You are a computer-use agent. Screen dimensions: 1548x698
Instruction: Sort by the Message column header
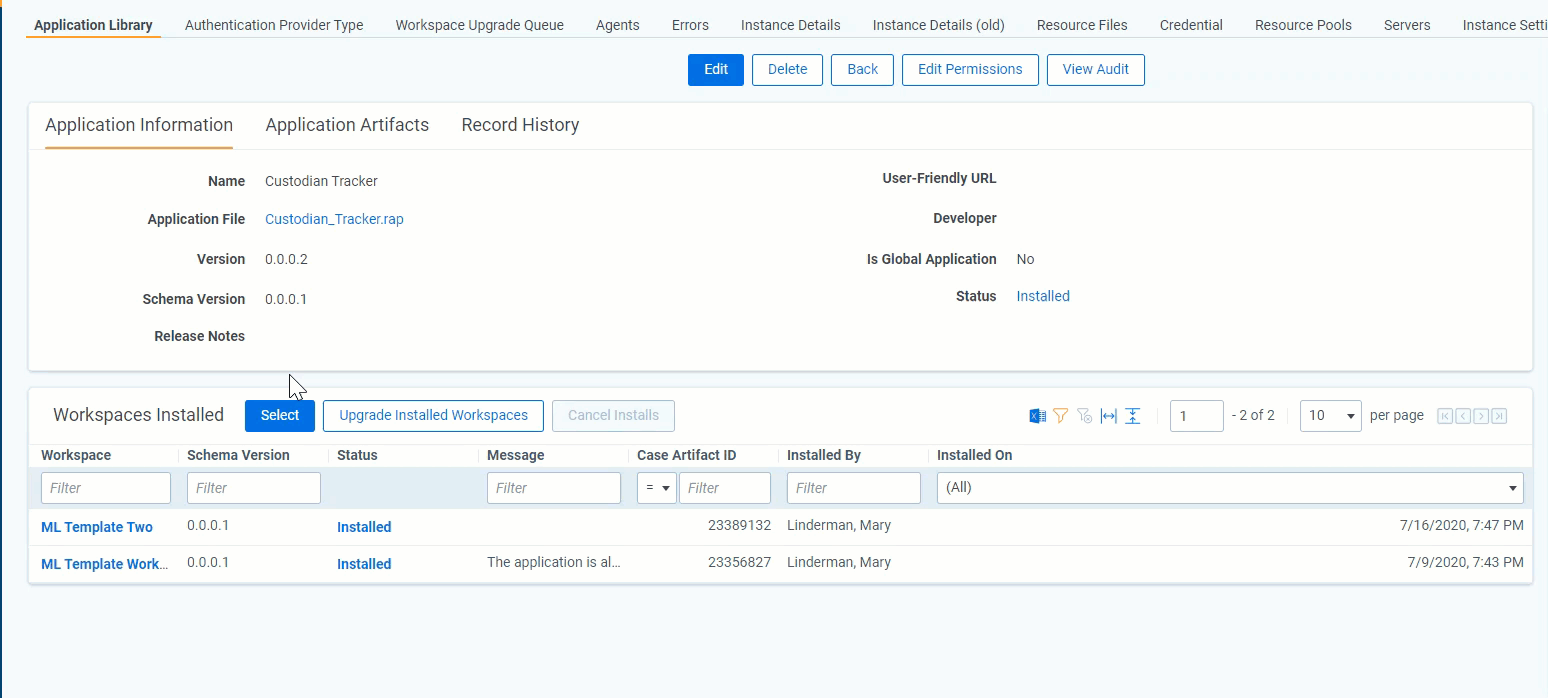point(516,455)
